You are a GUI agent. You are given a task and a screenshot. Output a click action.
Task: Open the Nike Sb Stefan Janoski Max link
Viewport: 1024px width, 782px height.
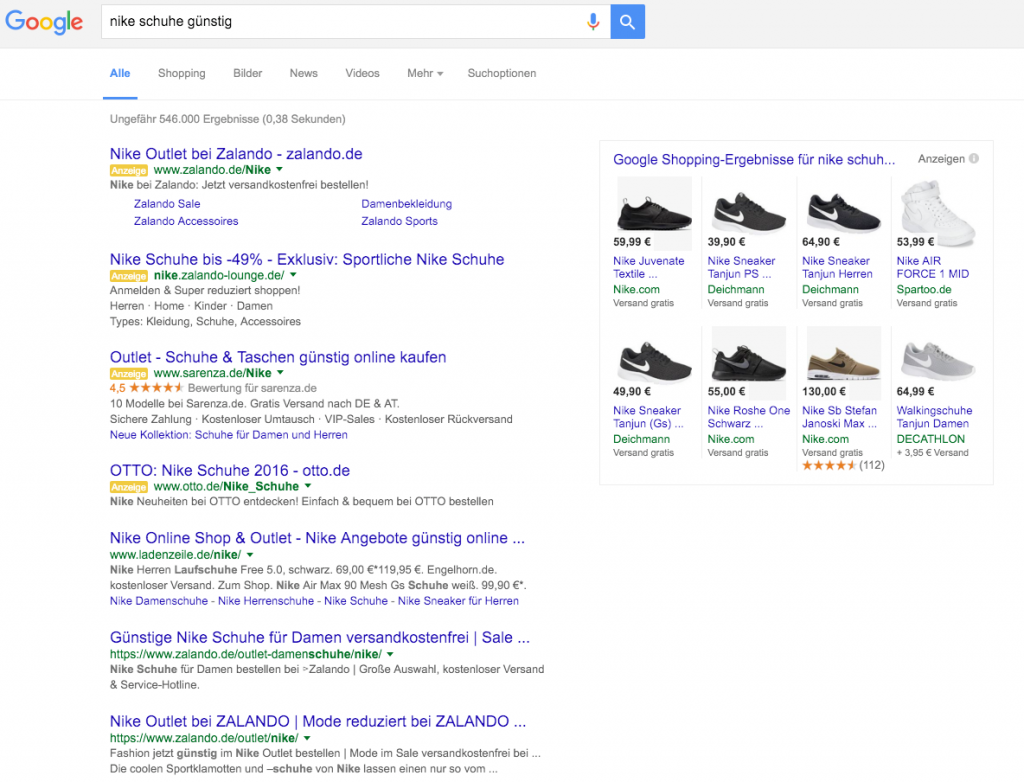[840, 417]
